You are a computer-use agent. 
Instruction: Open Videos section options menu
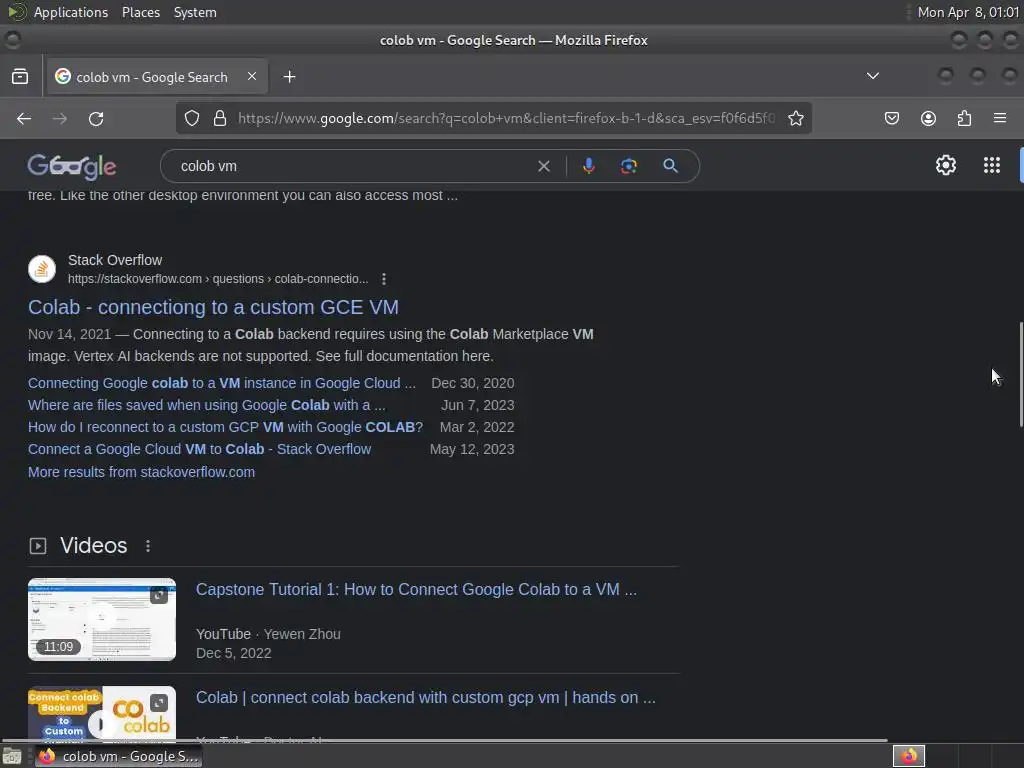(x=148, y=546)
